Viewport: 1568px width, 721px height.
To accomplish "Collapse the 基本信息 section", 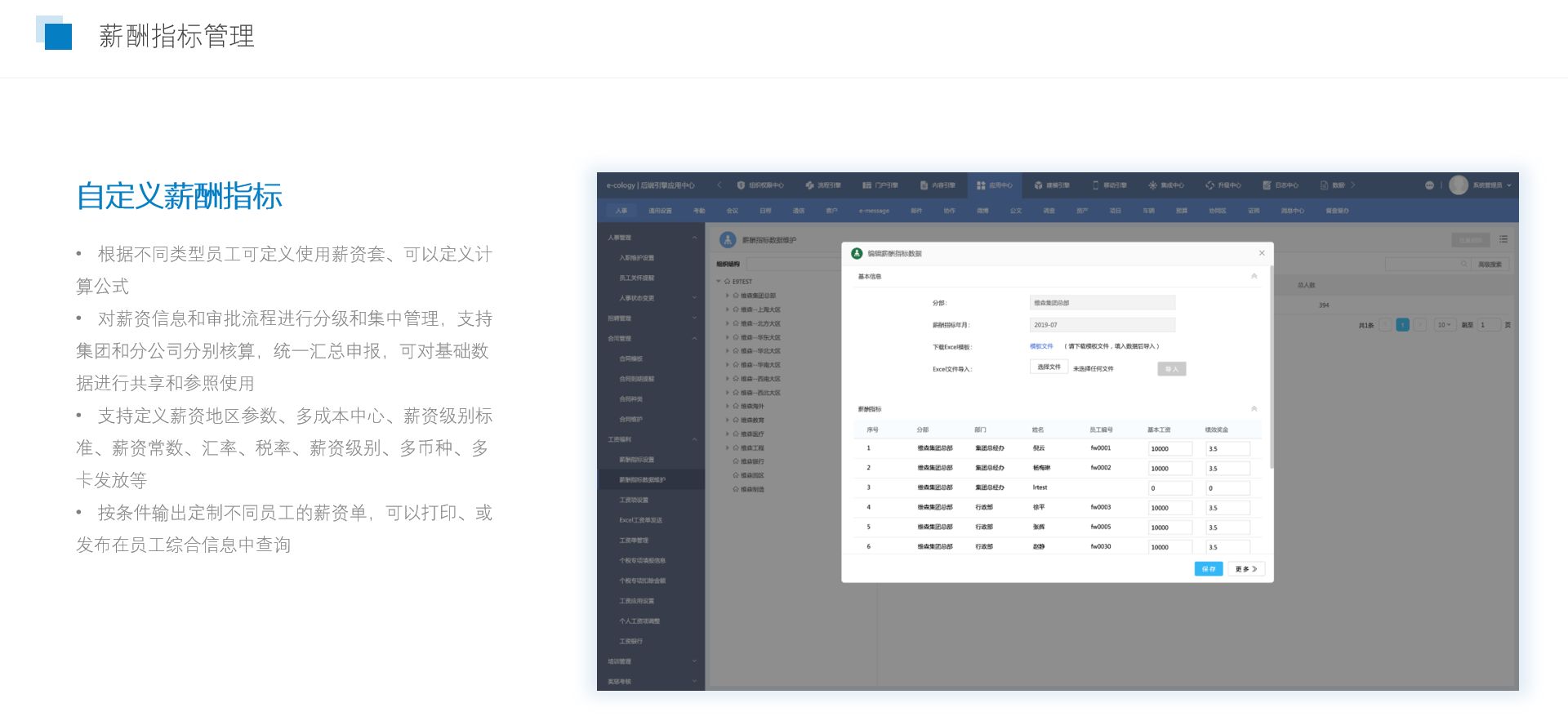I will click(x=1254, y=277).
